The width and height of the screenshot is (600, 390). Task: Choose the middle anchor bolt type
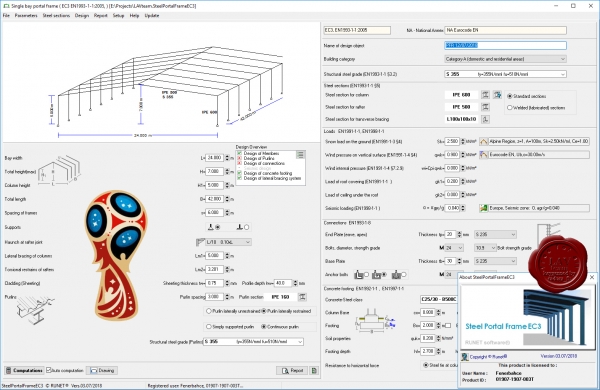pyautogui.click(x=384, y=274)
